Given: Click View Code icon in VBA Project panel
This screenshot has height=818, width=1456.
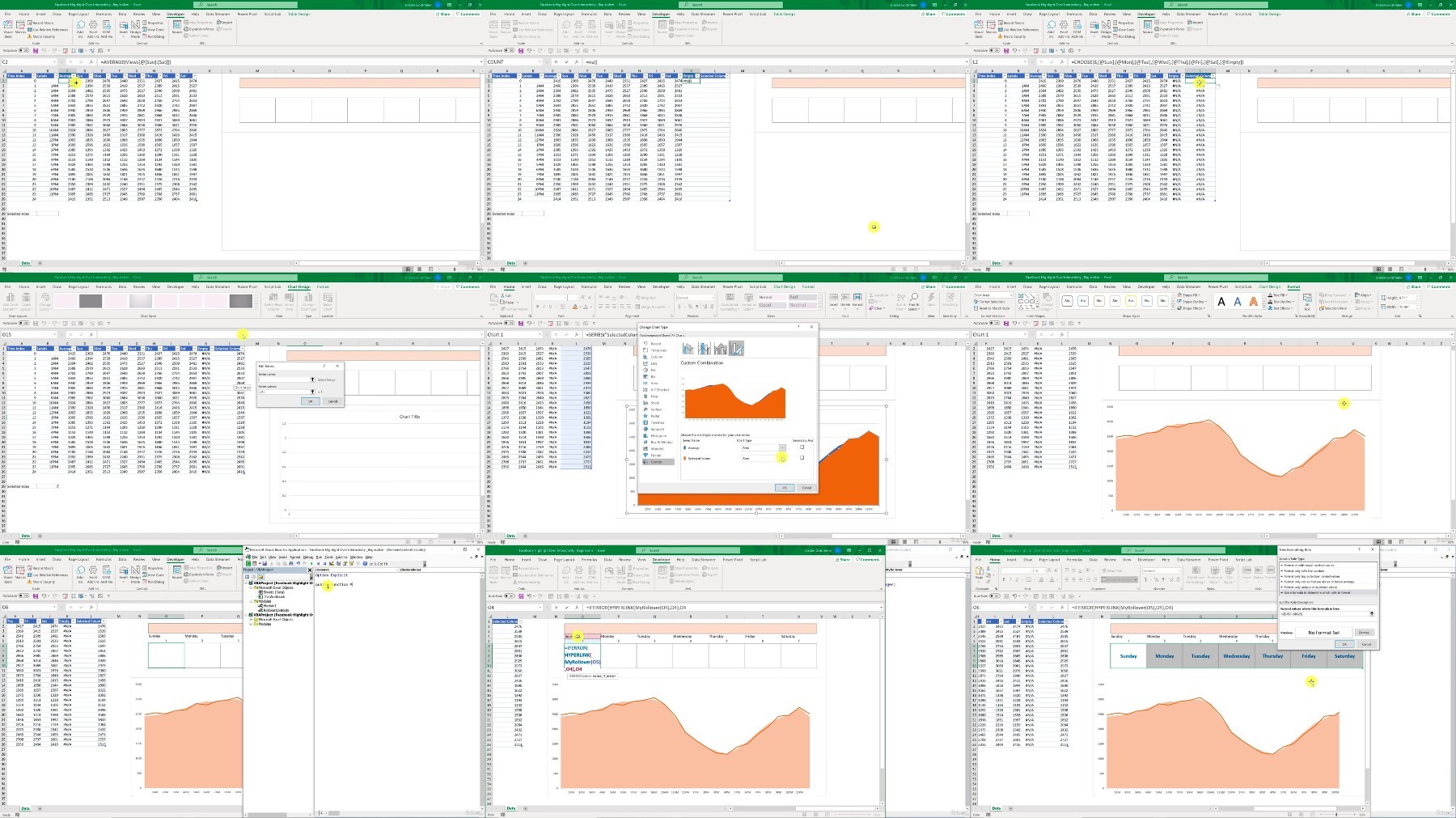Looking at the screenshot, I should [247, 577].
